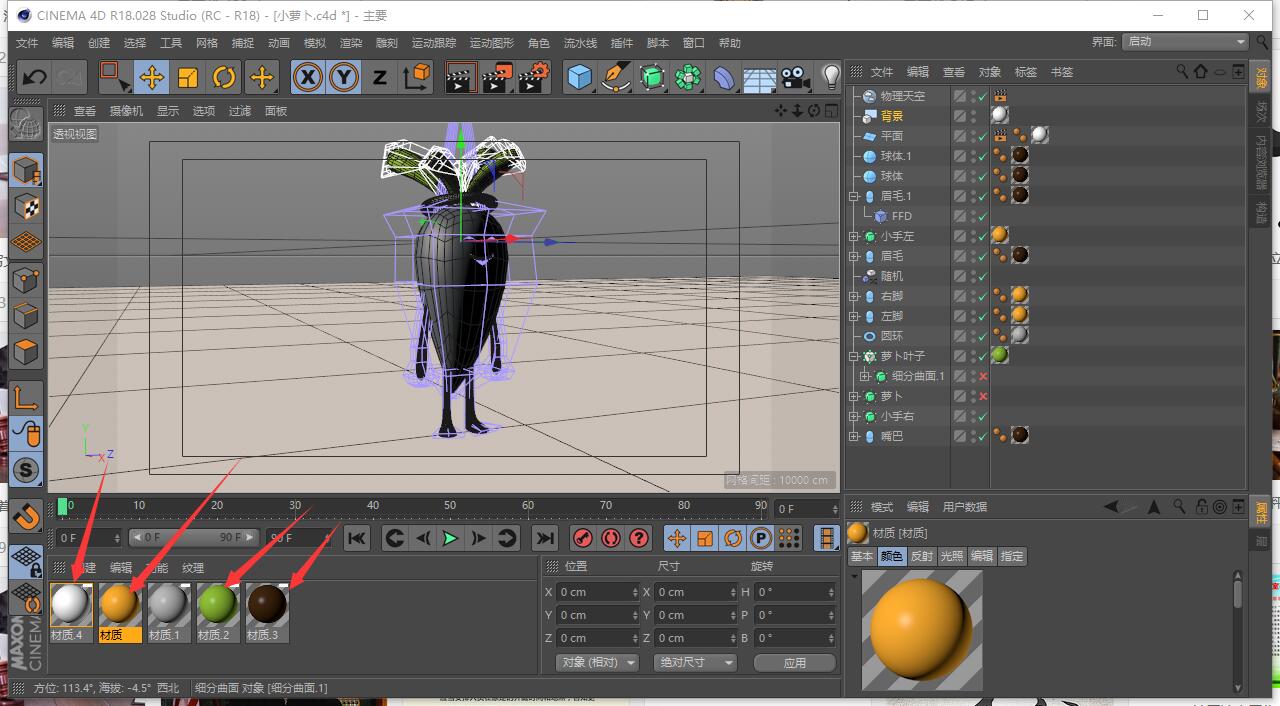Image resolution: width=1280 pixels, height=706 pixels.
Task: Switch to the 光照 tab
Action: click(952, 556)
